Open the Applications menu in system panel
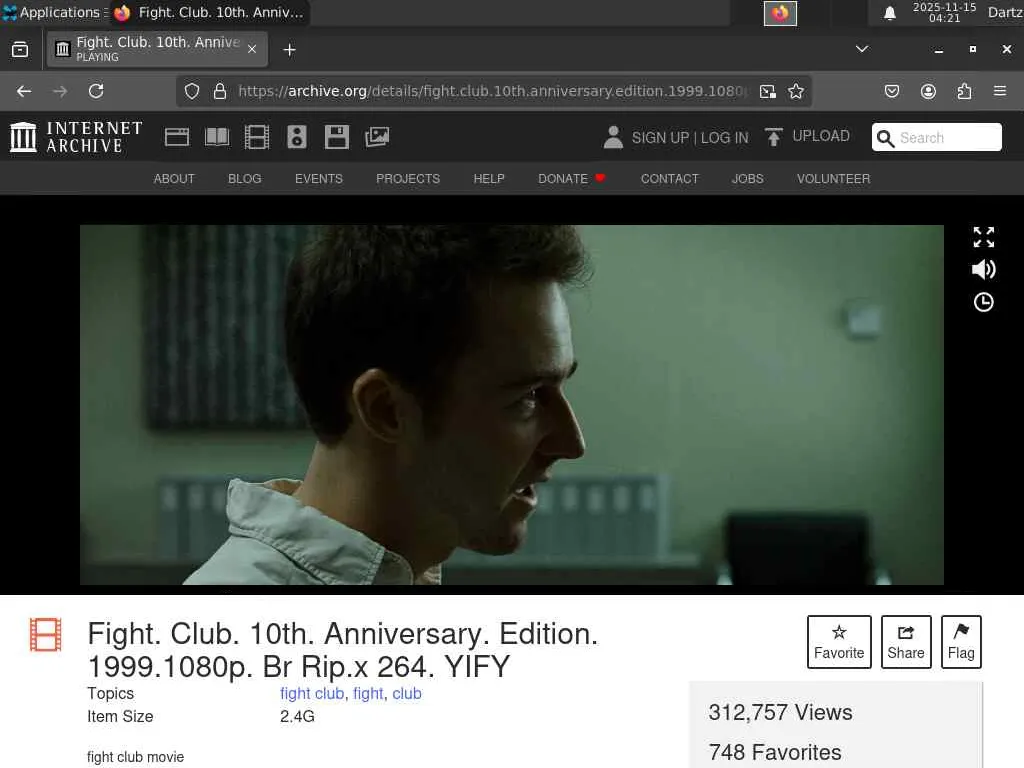This screenshot has width=1024, height=768. coord(54,12)
